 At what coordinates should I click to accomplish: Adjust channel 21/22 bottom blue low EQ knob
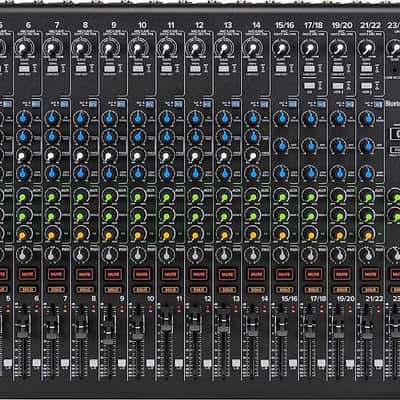tap(368, 173)
